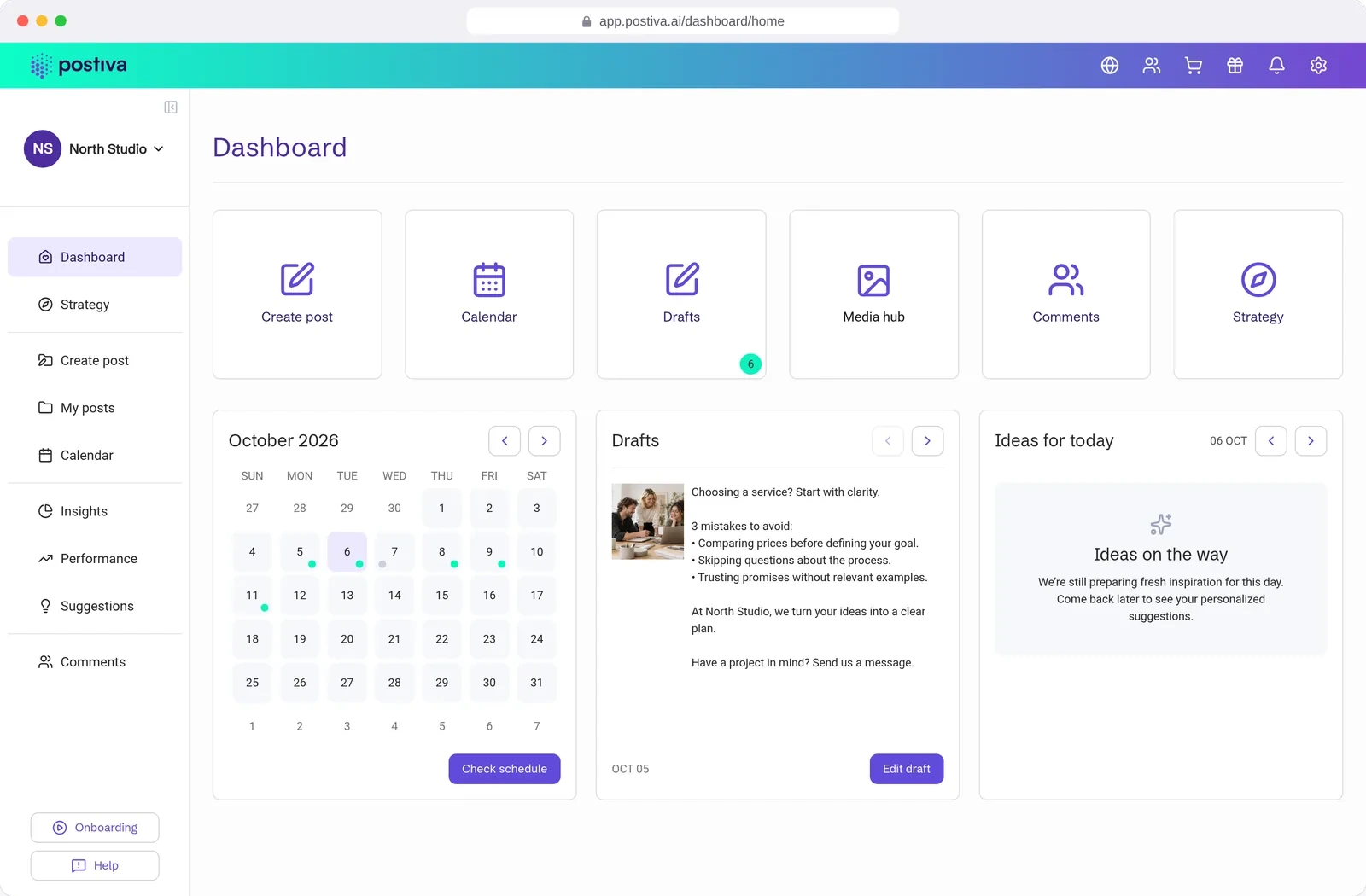The width and height of the screenshot is (1366, 896).
Task: Open the Create post card
Action: click(297, 294)
